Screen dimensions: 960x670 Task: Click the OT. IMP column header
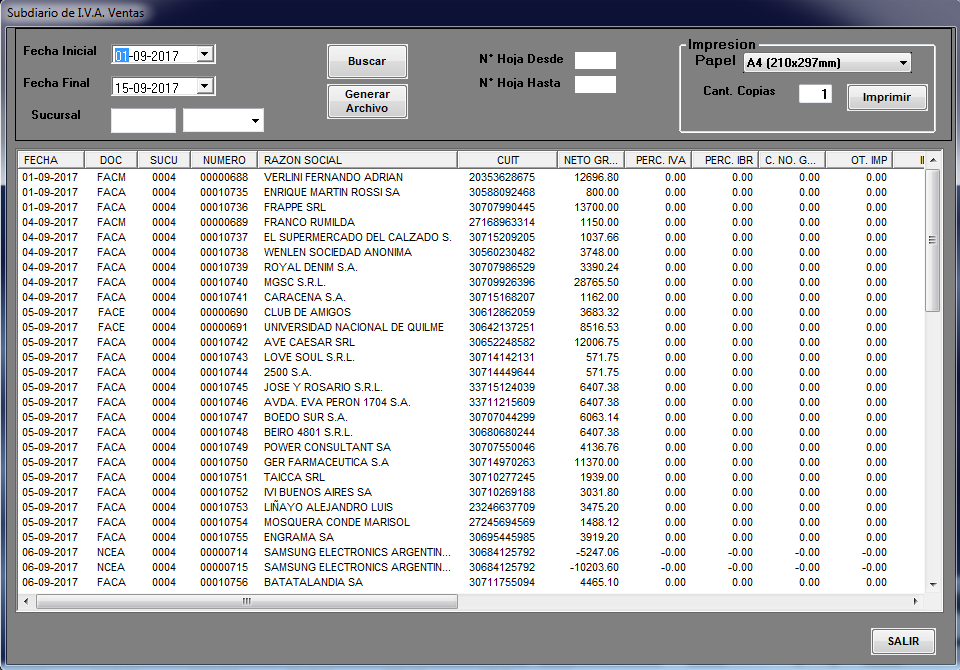point(859,160)
